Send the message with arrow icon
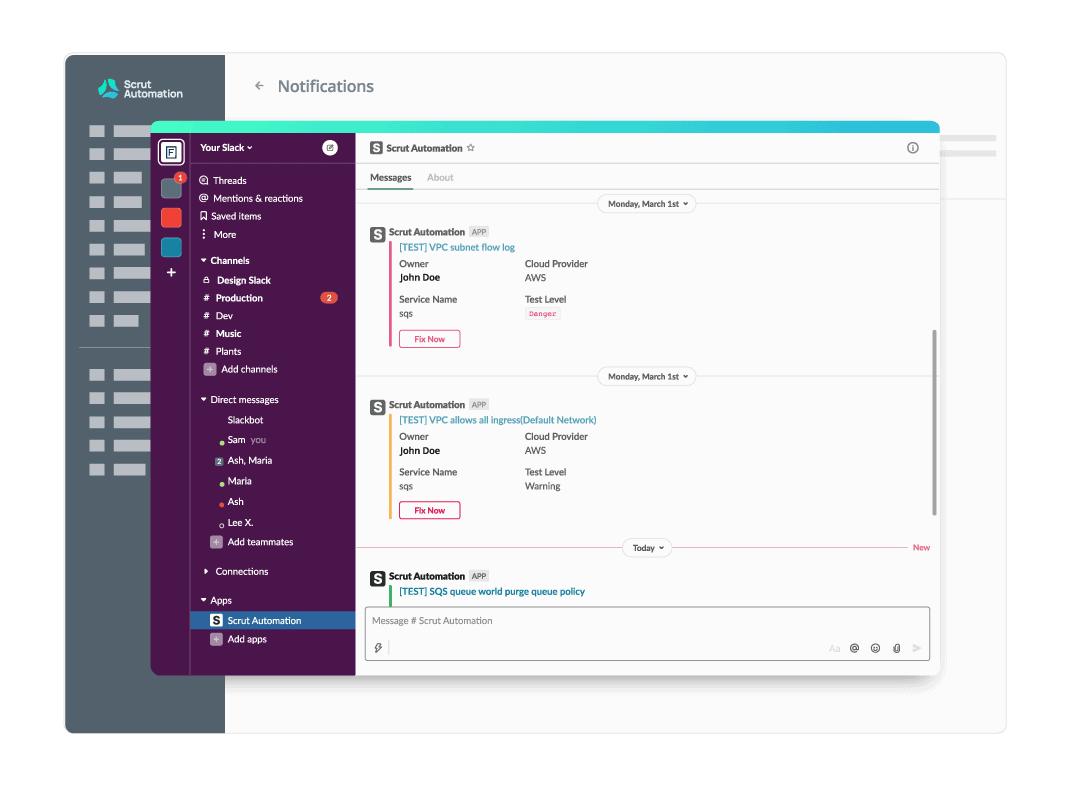Viewport: 1089px width, 799px height. pos(917,648)
